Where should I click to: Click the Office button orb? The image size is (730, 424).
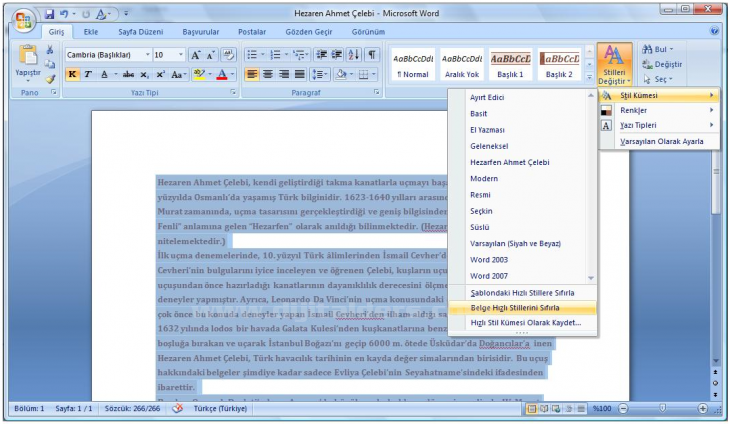23,20
